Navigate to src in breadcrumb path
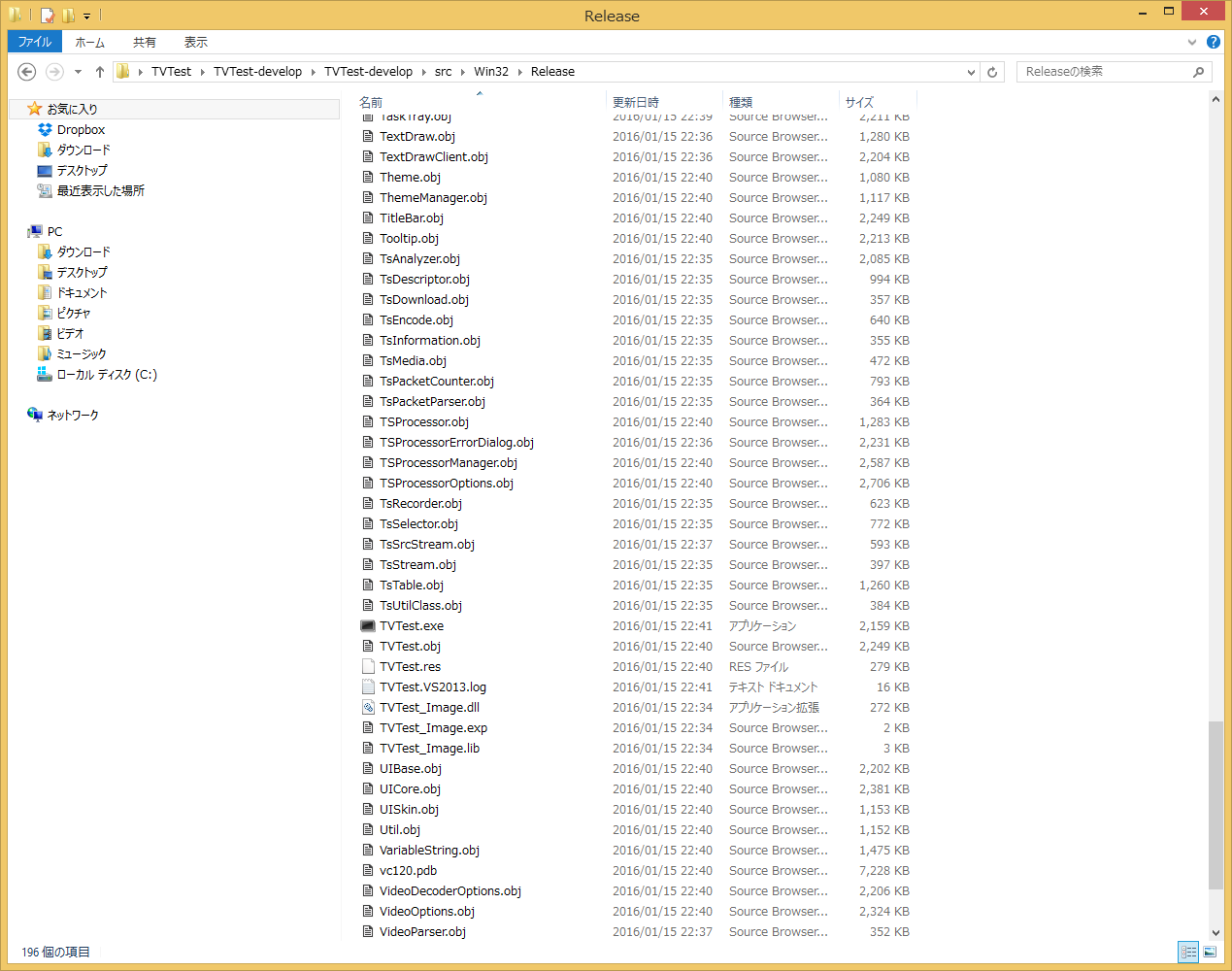 [443, 72]
